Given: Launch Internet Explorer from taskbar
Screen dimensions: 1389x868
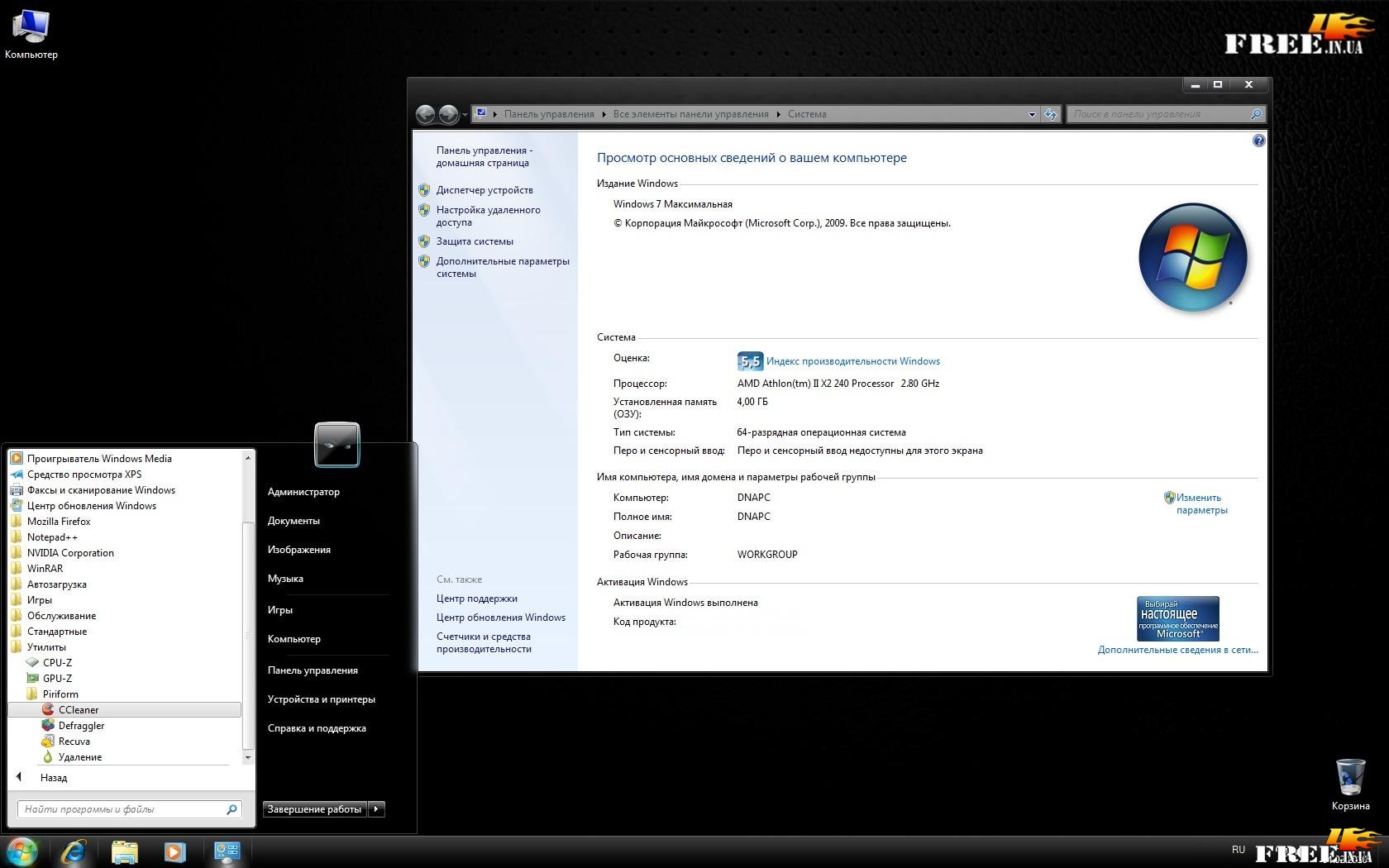Looking at the screenshot, I should point(74,851).
